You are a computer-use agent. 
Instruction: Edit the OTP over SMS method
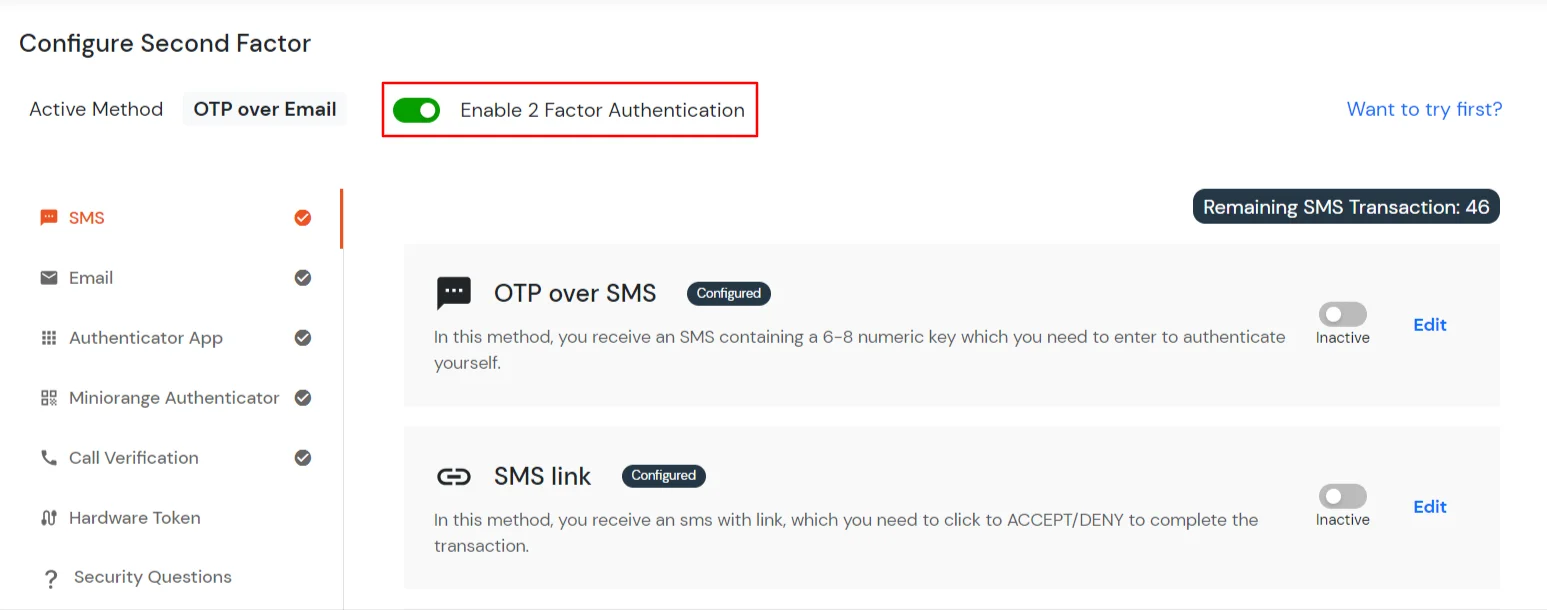coord(1430,325)
